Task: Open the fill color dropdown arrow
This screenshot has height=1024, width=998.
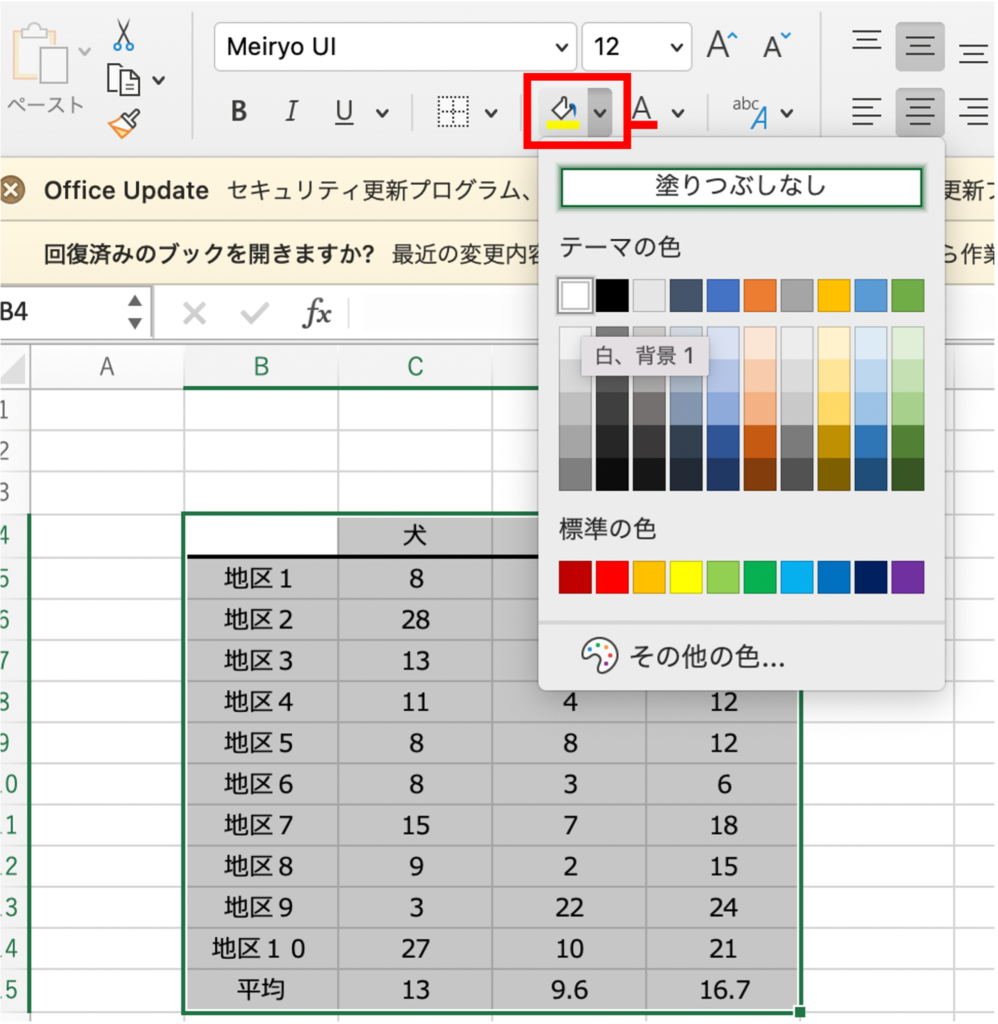Action: coord(600,112)
